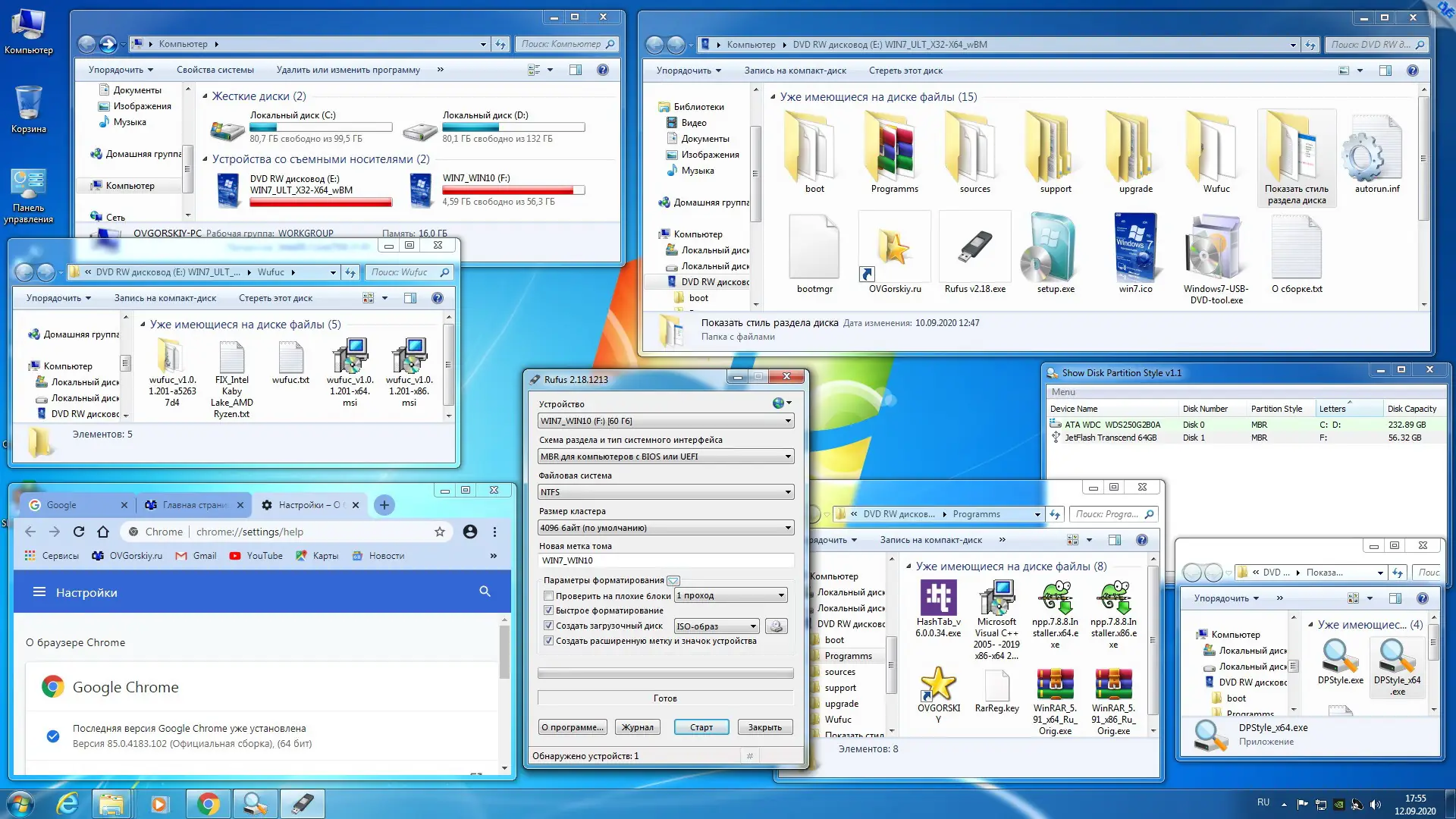
Task: Open the file system NTFS dropdown
Action: [665, 492]
